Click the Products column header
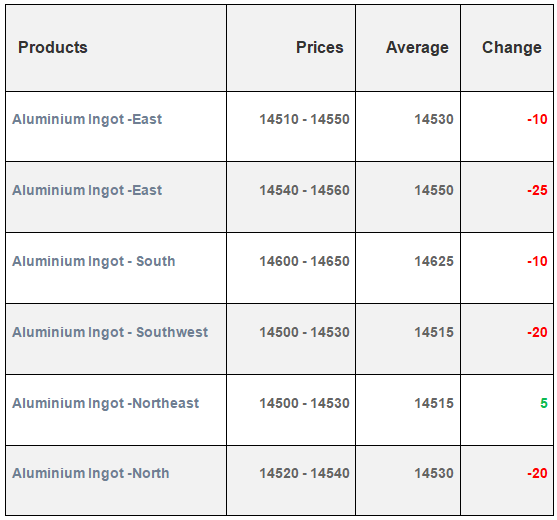557x520 pixels. [53, 47]
